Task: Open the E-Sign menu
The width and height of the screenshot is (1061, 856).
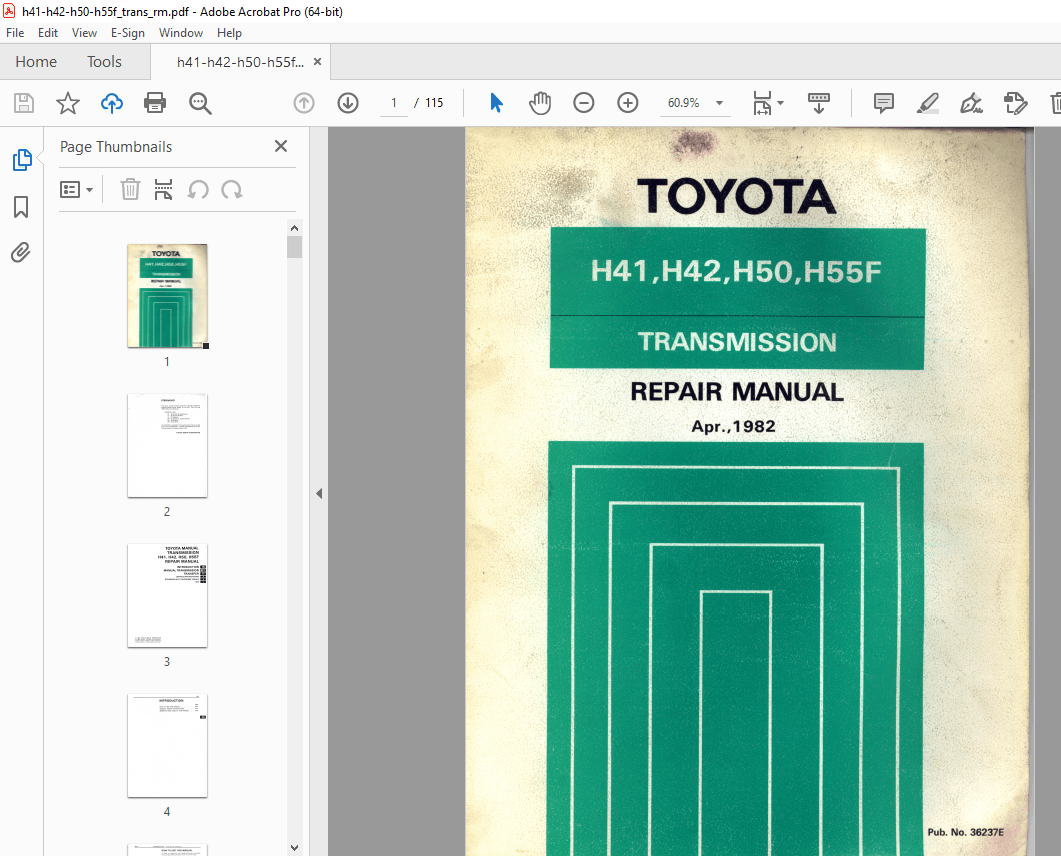Action: pos(128,32)
